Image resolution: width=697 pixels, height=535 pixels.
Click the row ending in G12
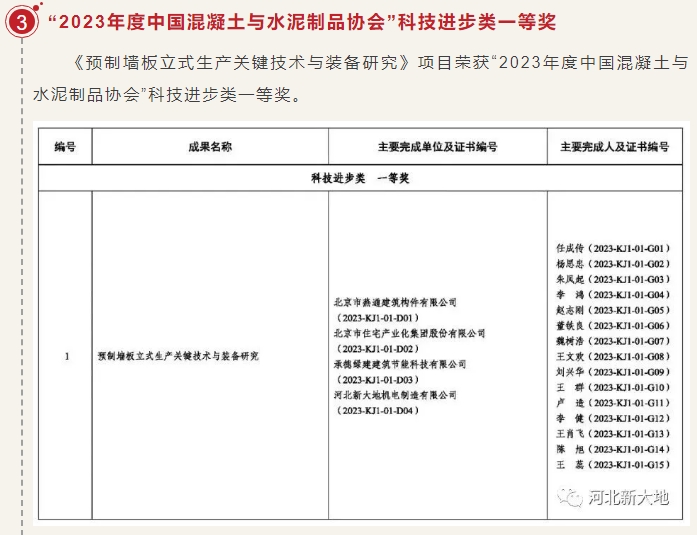(613, 418)
